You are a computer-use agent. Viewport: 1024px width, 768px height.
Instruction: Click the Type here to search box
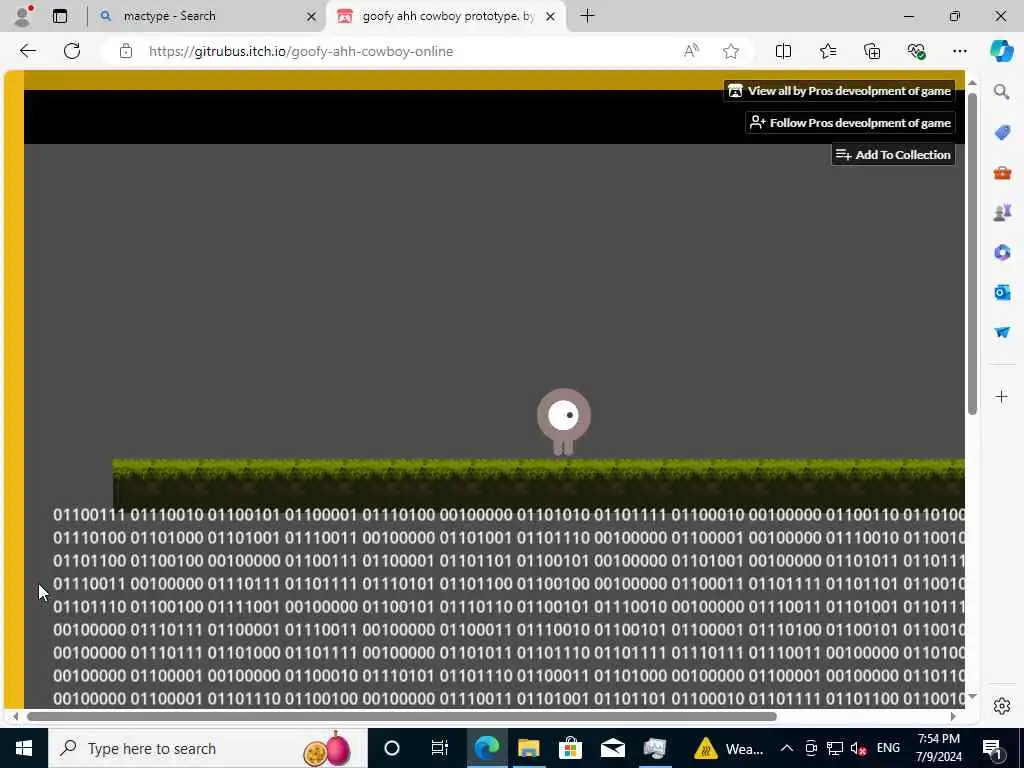[208, 748]
